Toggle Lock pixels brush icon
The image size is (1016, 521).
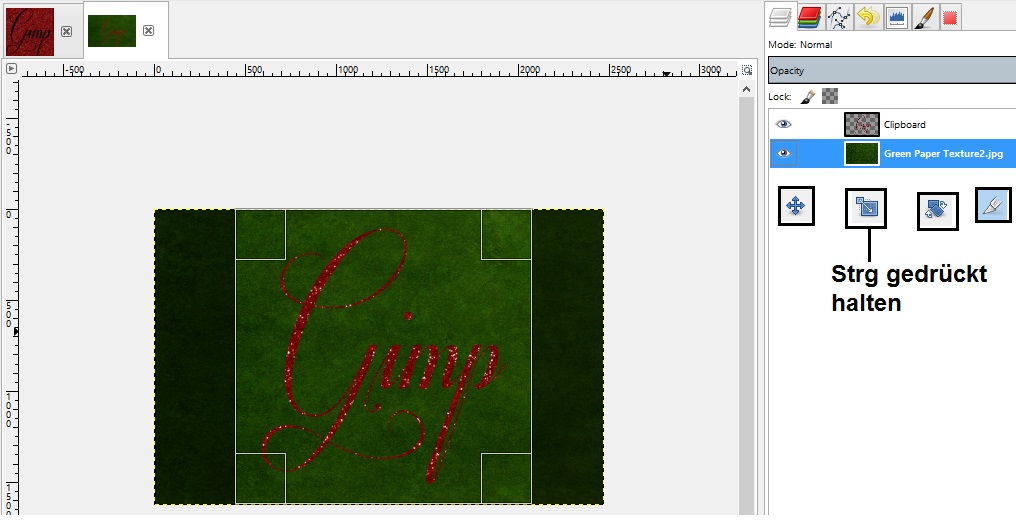(807, 97)
